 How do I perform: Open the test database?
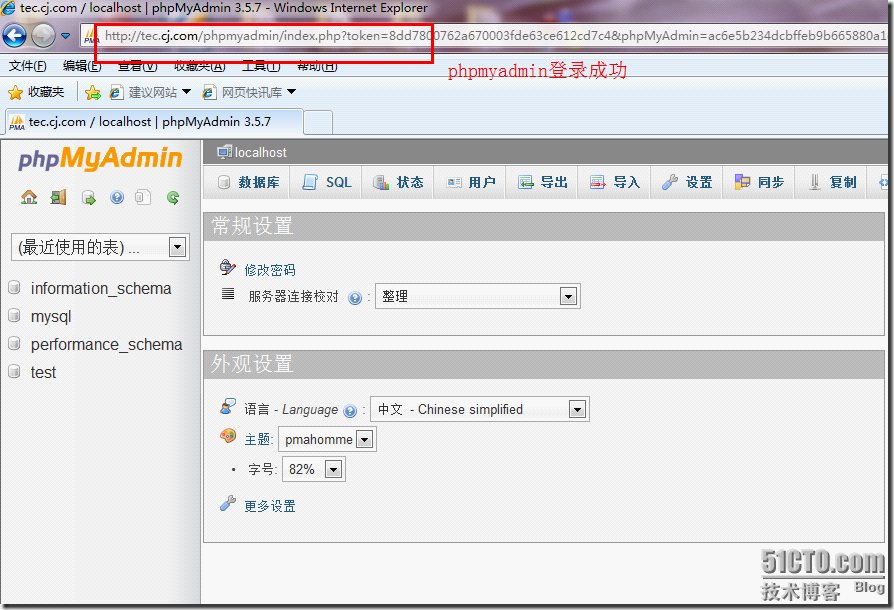click(43, 372)
